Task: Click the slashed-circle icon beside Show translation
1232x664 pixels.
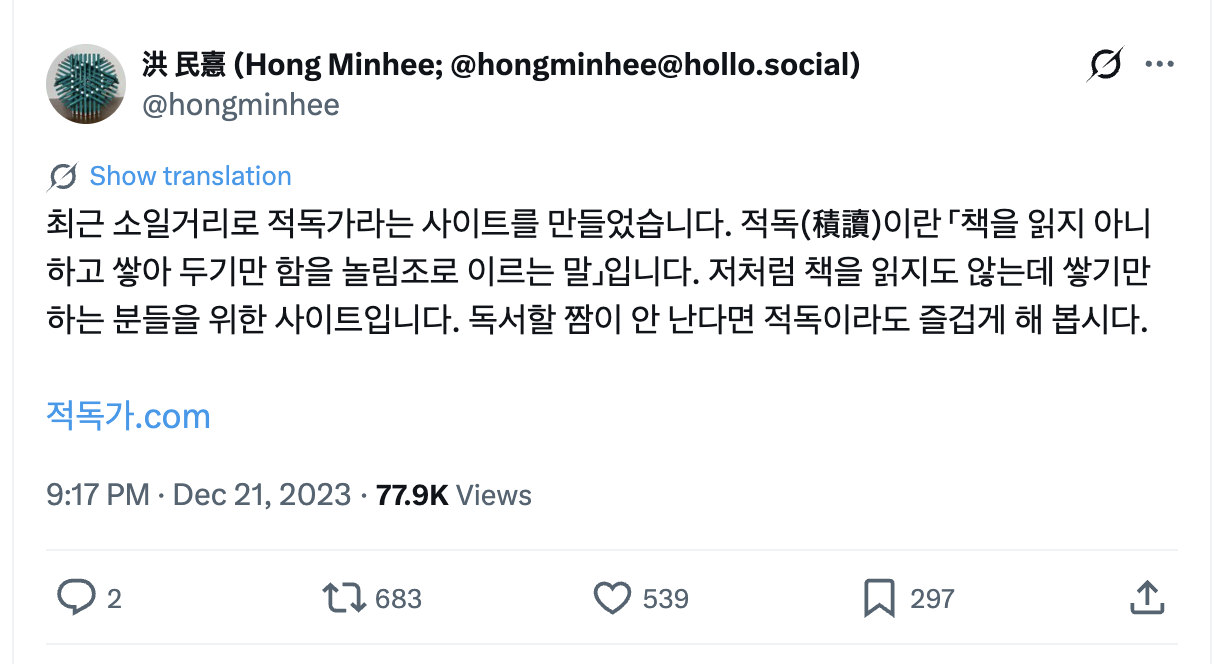Action: coord(62,177)
